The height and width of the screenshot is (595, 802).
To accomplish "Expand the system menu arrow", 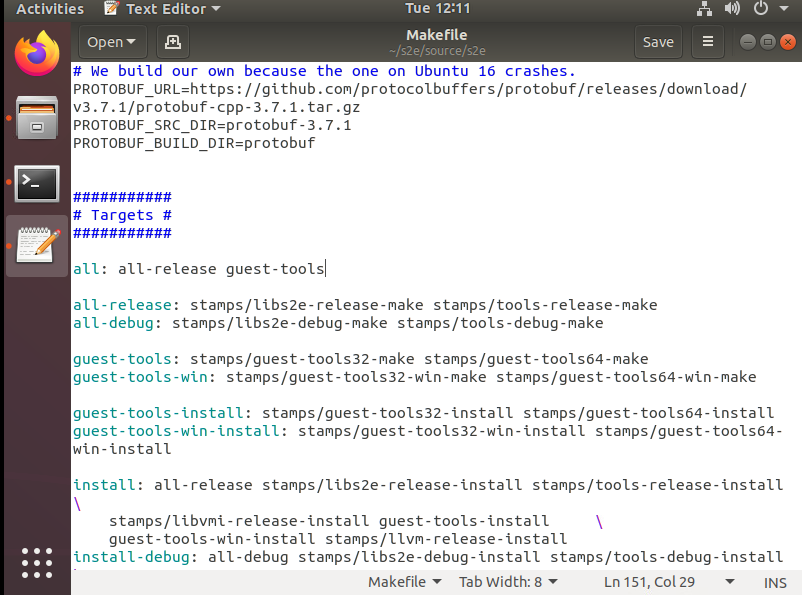I will click(784, 9).
